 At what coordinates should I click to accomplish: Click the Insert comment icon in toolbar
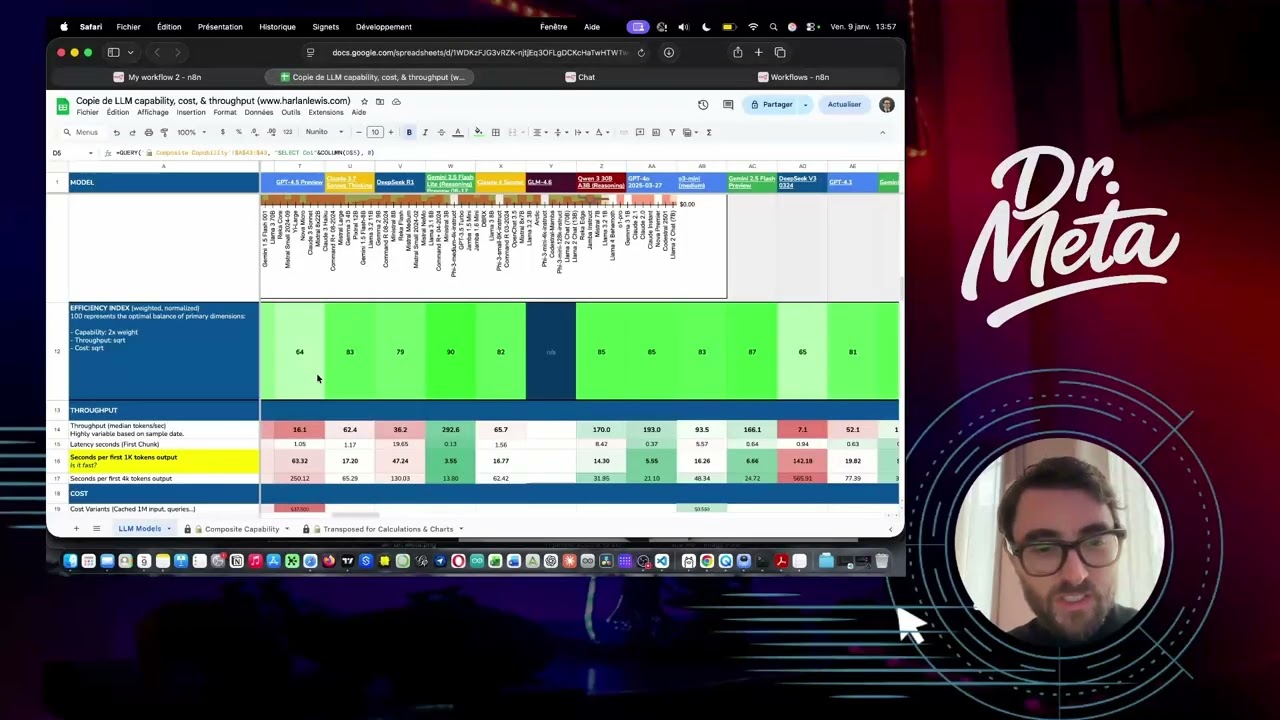tap(640, 132)
